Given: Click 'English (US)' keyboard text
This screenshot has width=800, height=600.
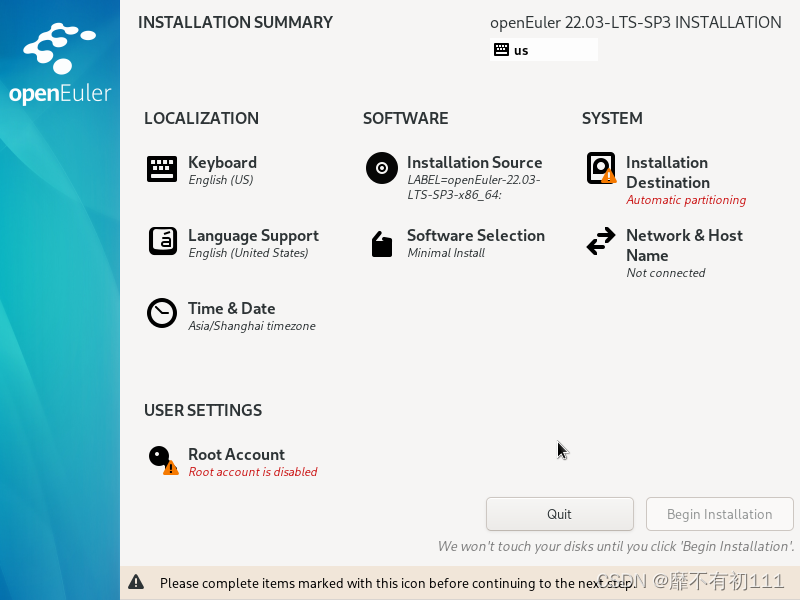Looking at the screenshot, I should coord(221,180).
